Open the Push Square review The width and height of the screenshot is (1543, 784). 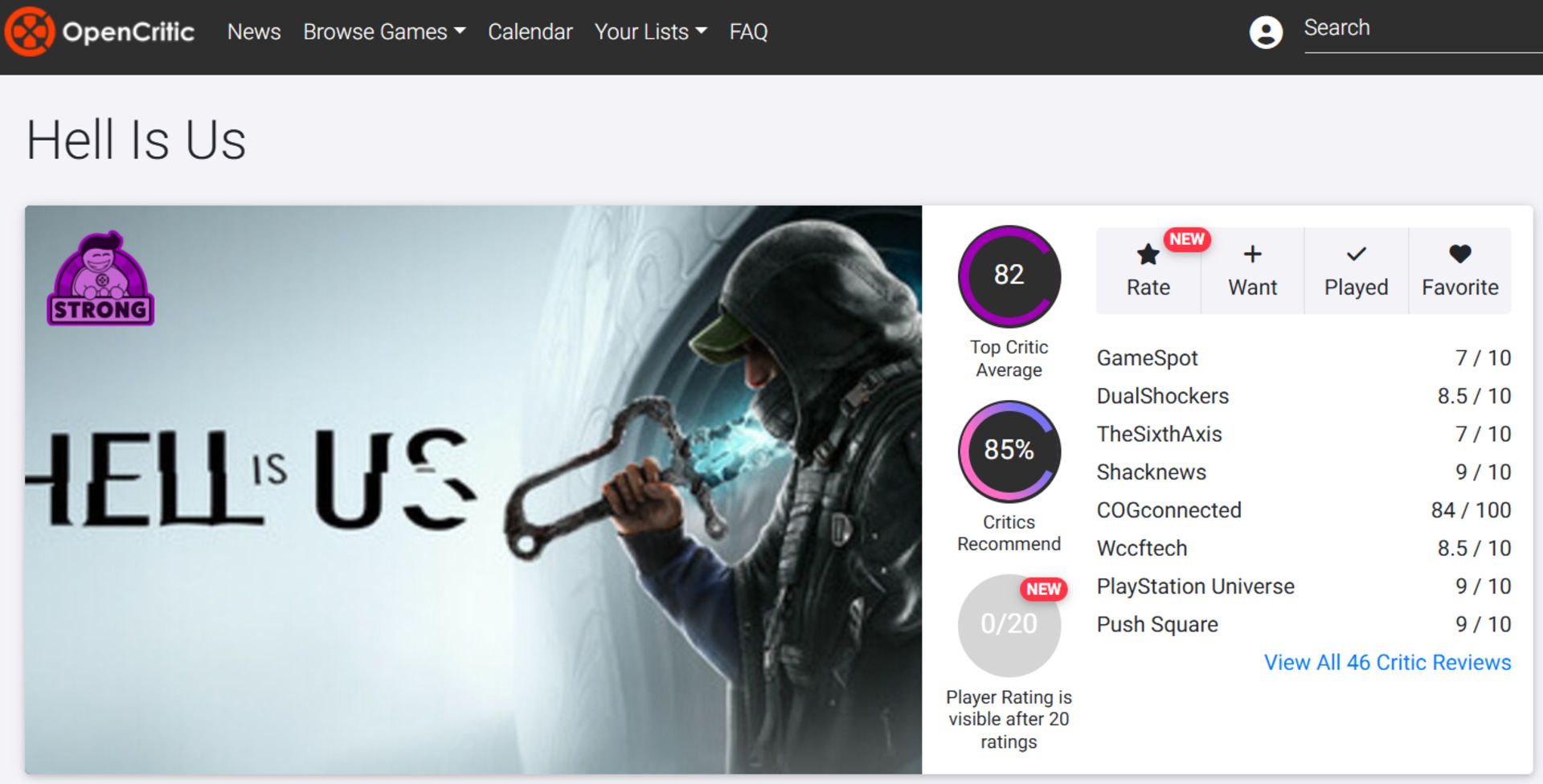(x=1156, y=624)
